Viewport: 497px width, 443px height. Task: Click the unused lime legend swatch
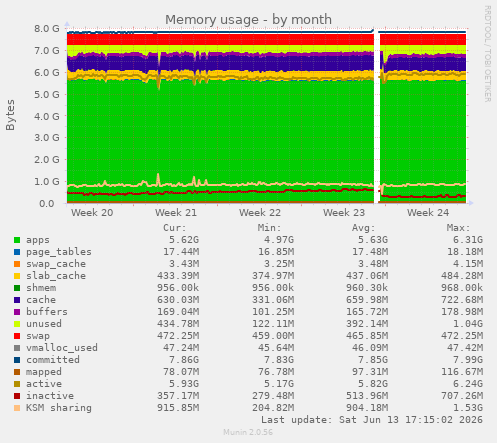point(17,324)
